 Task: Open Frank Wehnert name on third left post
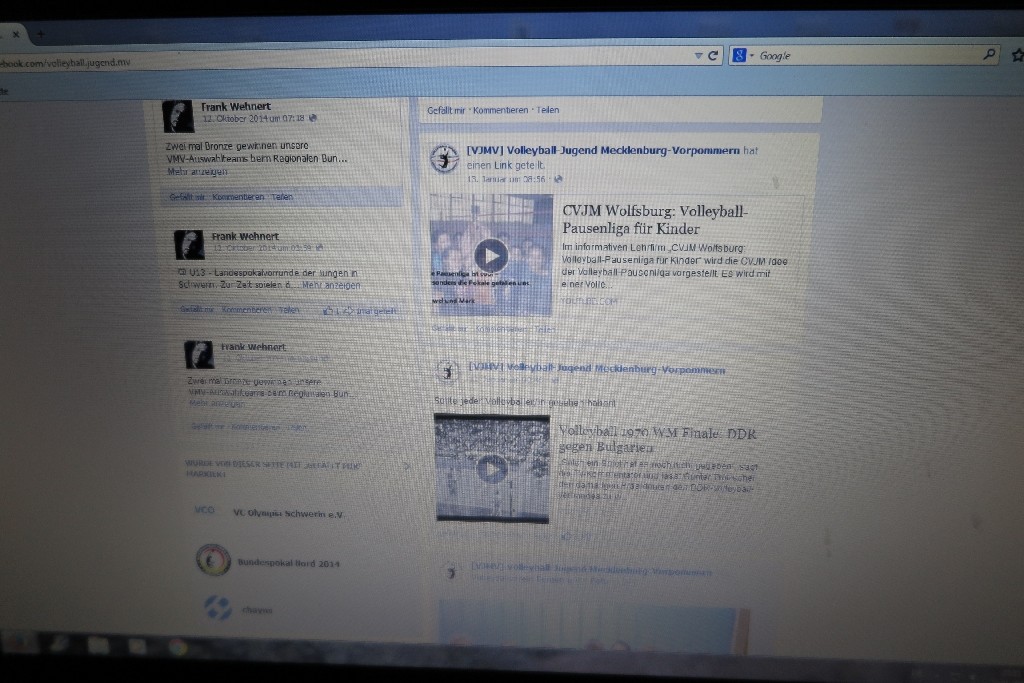tap(253, 347)
